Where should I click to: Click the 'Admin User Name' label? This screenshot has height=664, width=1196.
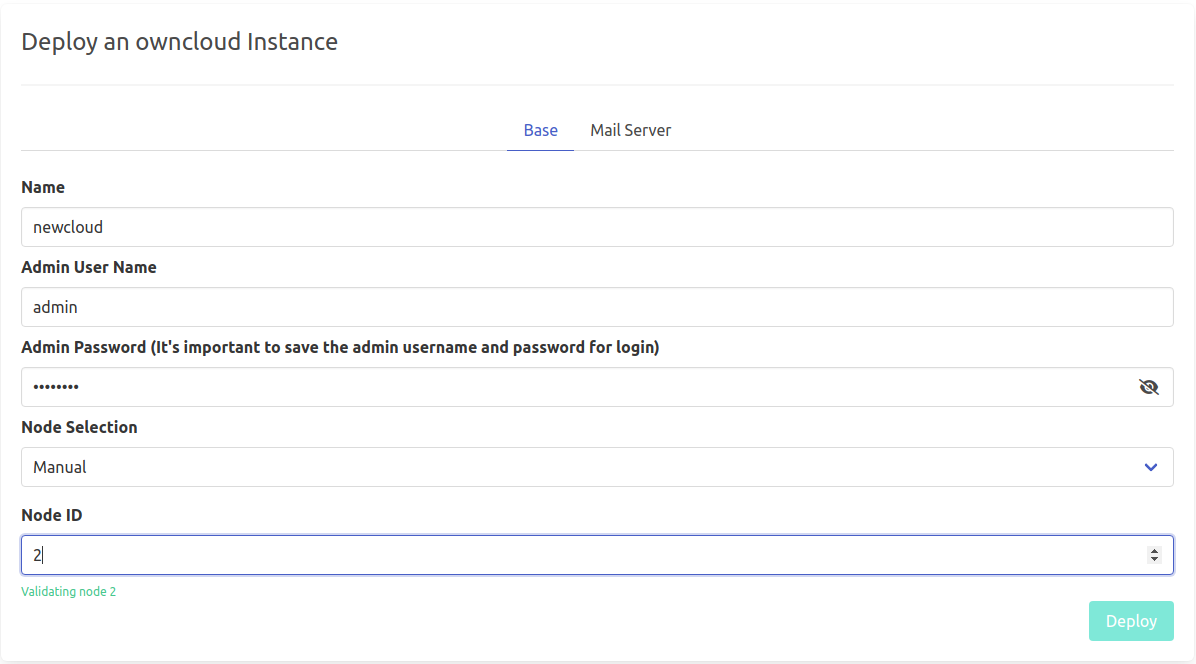[x=89, y=267]
